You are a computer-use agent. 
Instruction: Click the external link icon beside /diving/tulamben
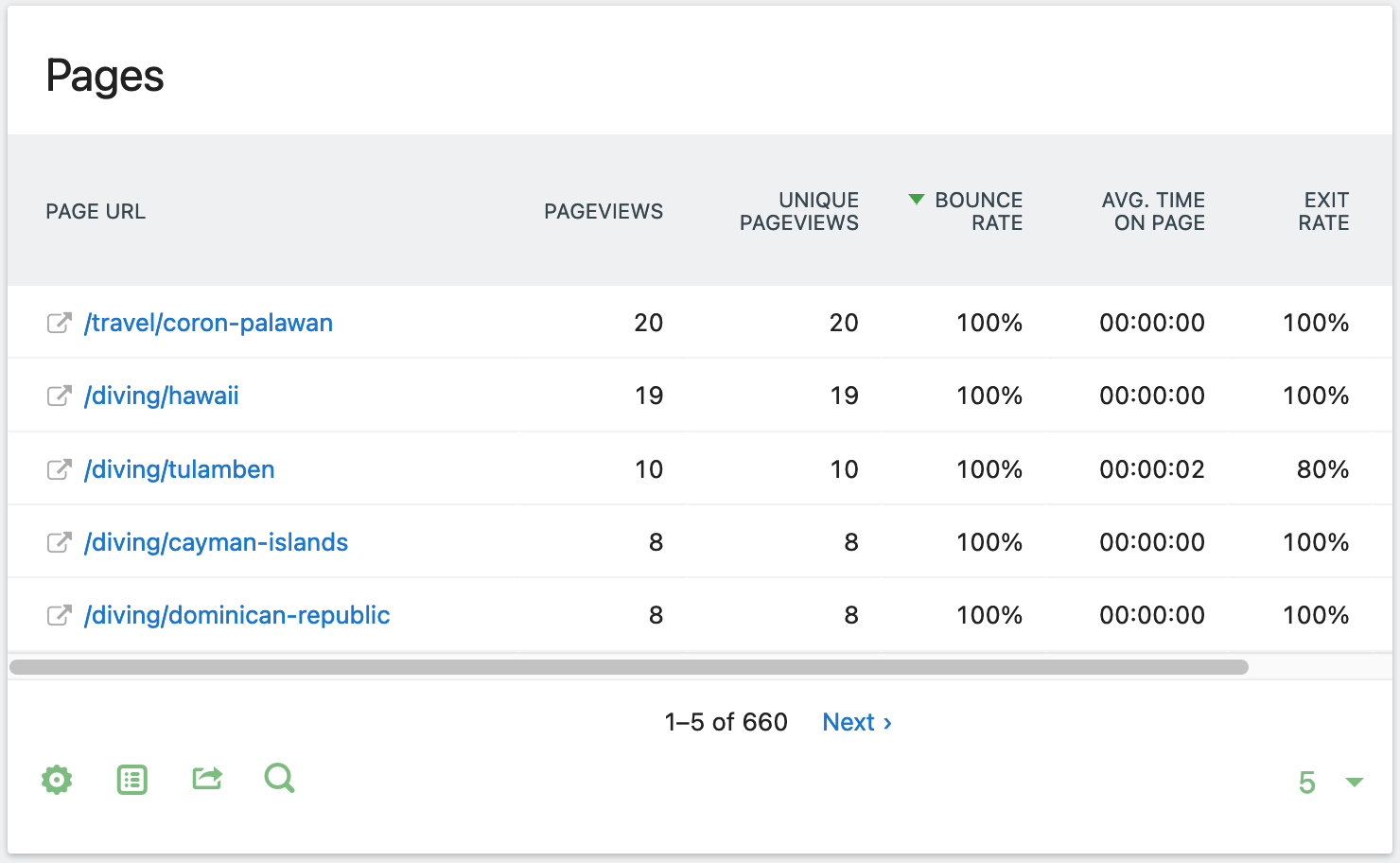click(59, 468)
